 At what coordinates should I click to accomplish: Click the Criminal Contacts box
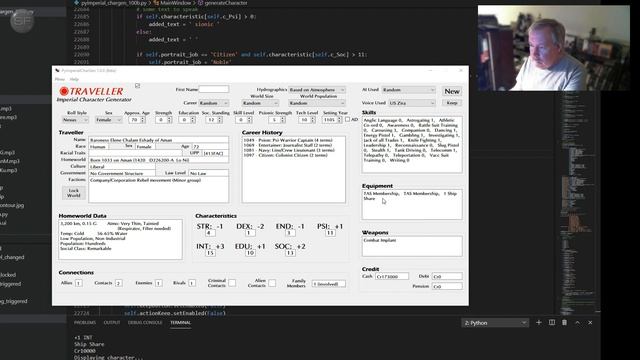[232, 283]
